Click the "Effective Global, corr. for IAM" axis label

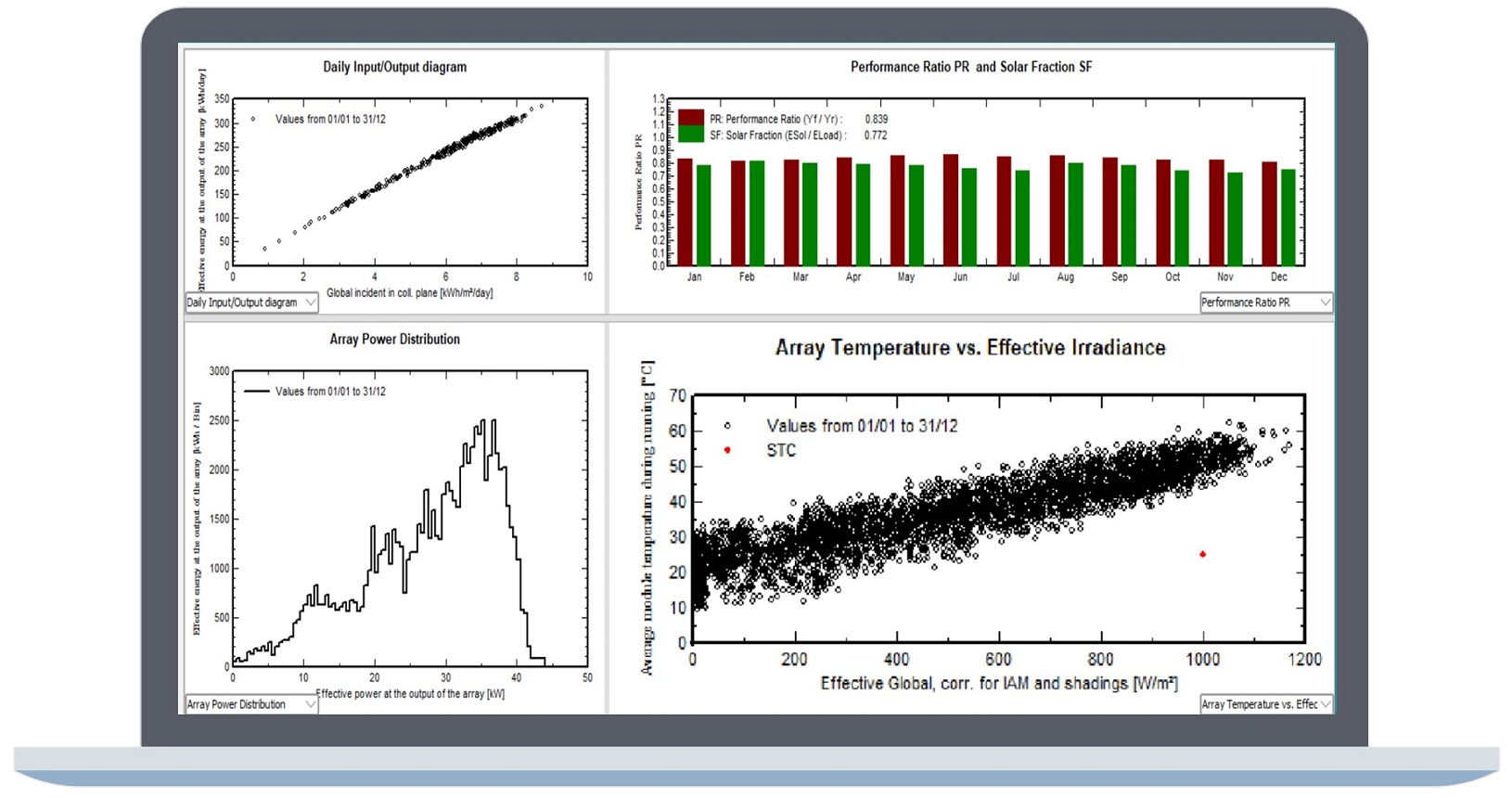[x=999, y=684]
